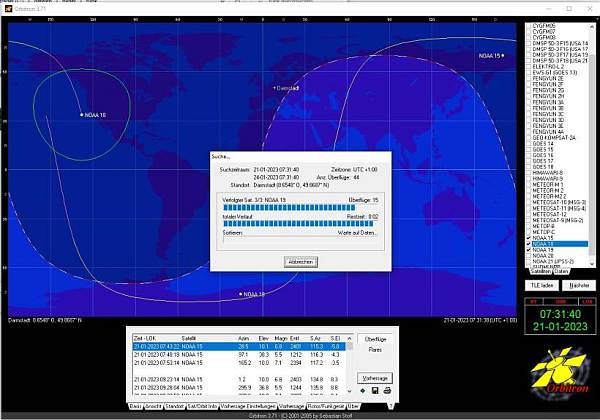Switch to Vorhersage Einstellungen tab
Viewport: 600px width, 420px height.
[x=248, y=406]
